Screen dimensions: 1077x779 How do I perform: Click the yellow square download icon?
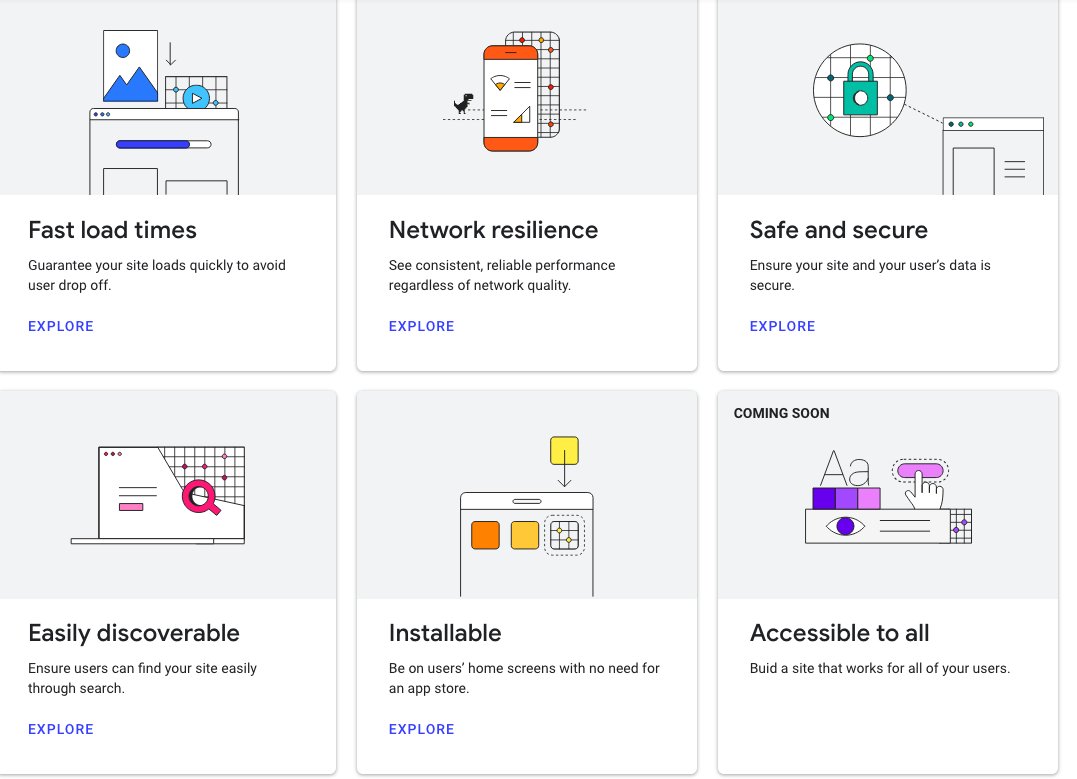click(564, 451)
